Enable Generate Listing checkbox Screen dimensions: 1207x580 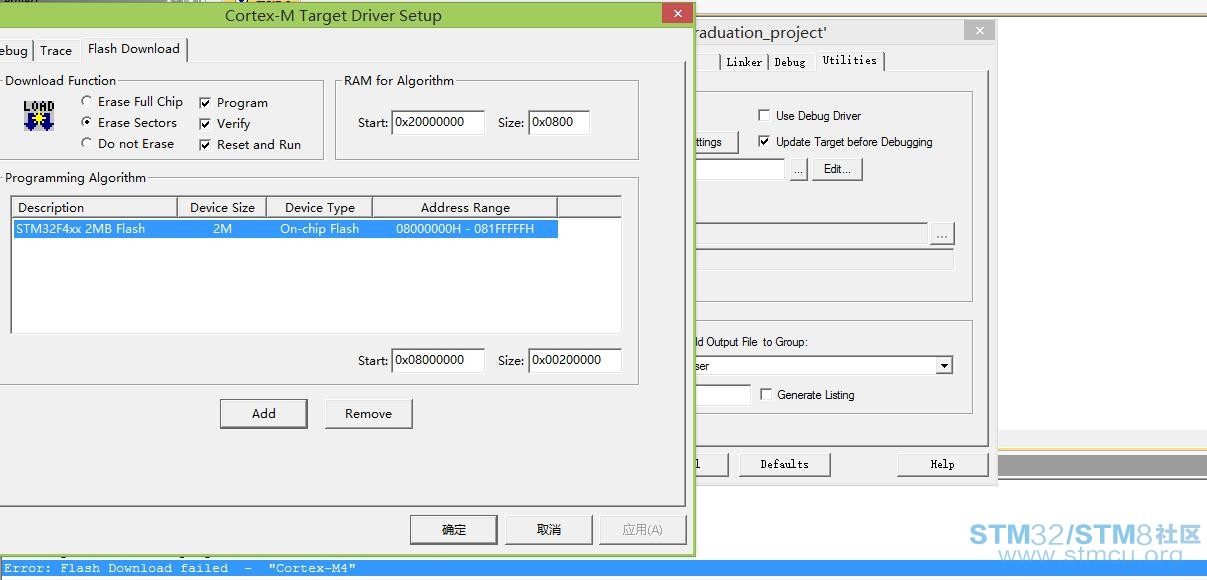766,395
